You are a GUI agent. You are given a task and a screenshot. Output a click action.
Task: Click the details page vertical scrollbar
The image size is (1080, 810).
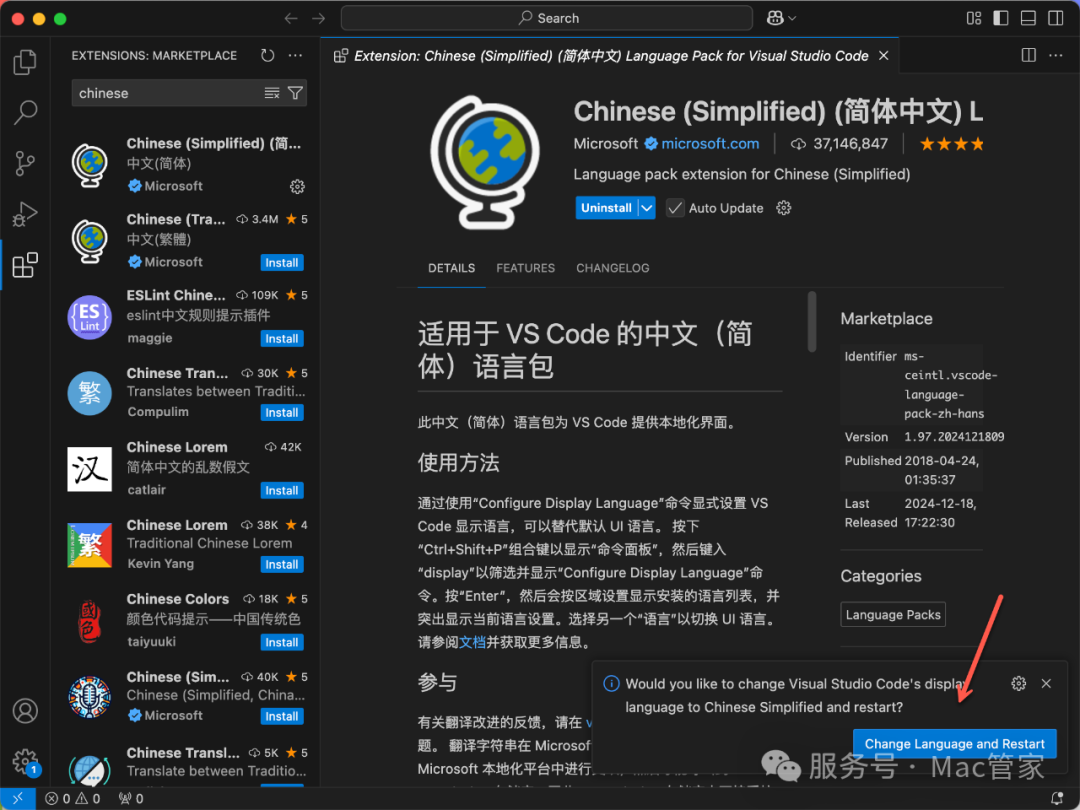tap(812, 322)
